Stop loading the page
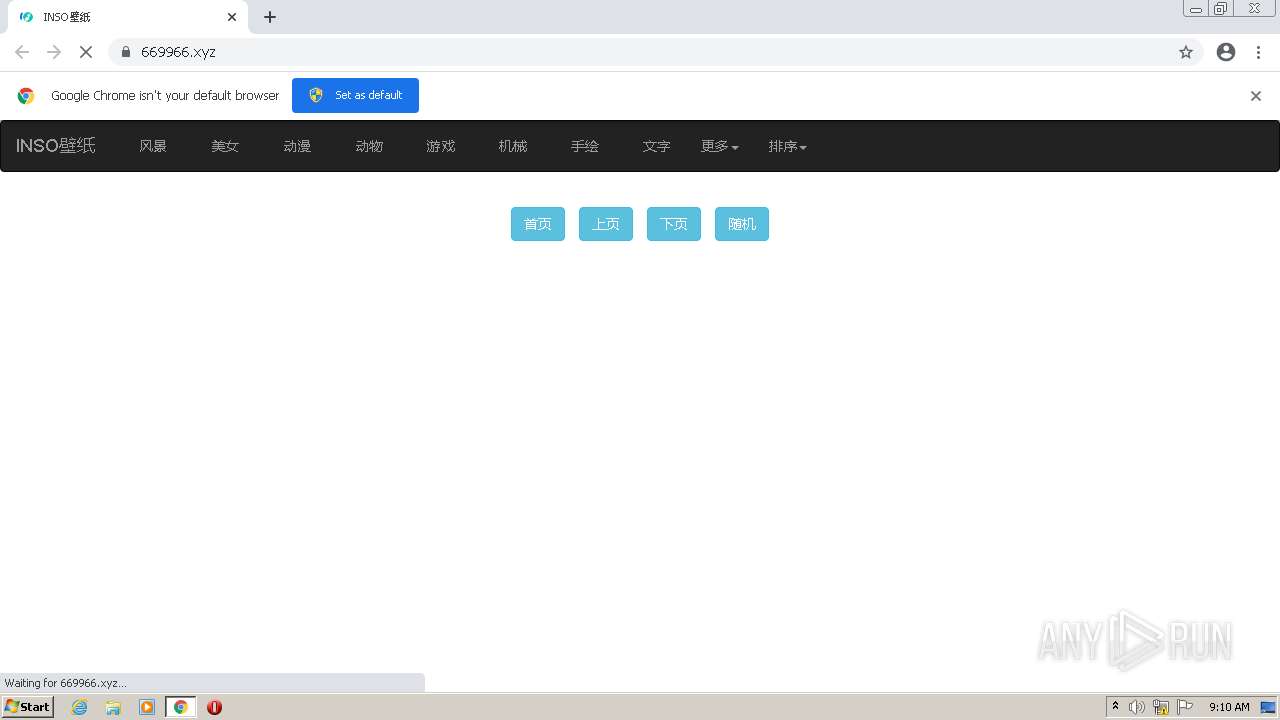 click(86, 52)
